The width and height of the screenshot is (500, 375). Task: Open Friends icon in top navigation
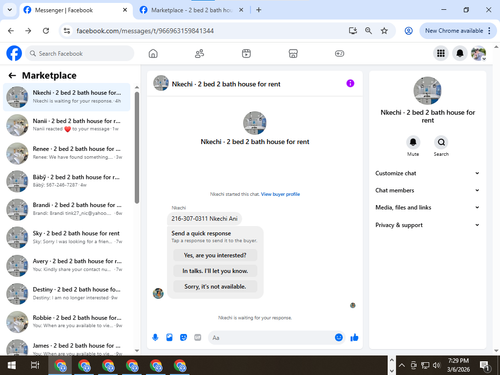click(199, 53)
